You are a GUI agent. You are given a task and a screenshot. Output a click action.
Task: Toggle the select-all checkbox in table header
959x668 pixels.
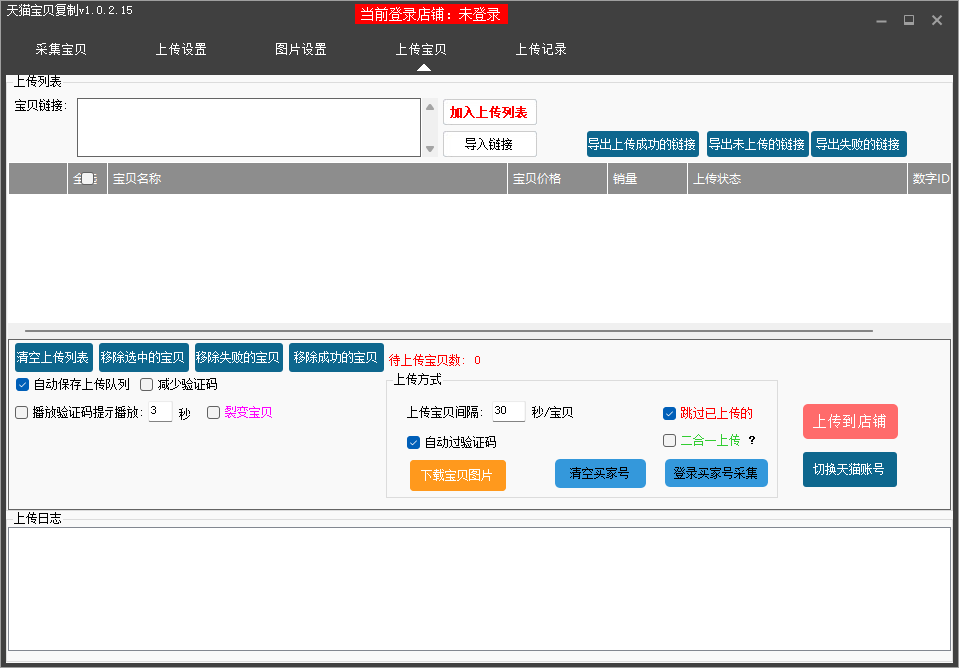point(87,179)
